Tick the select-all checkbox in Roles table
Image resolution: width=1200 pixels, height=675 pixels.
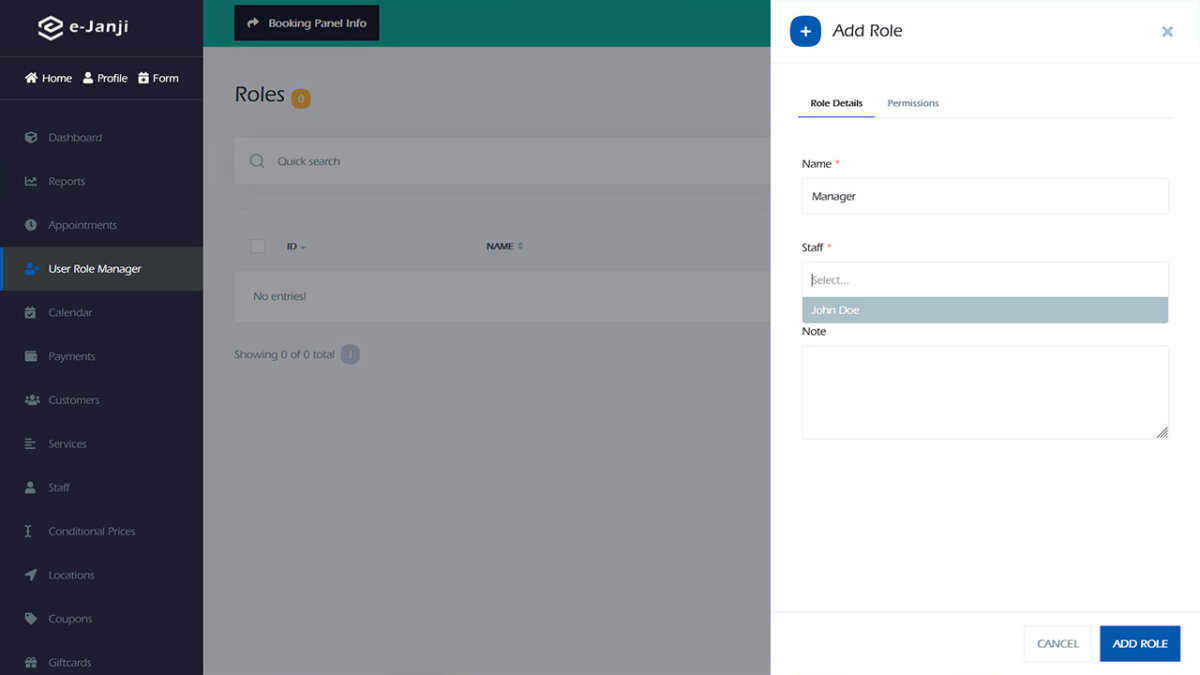(258, 246)
